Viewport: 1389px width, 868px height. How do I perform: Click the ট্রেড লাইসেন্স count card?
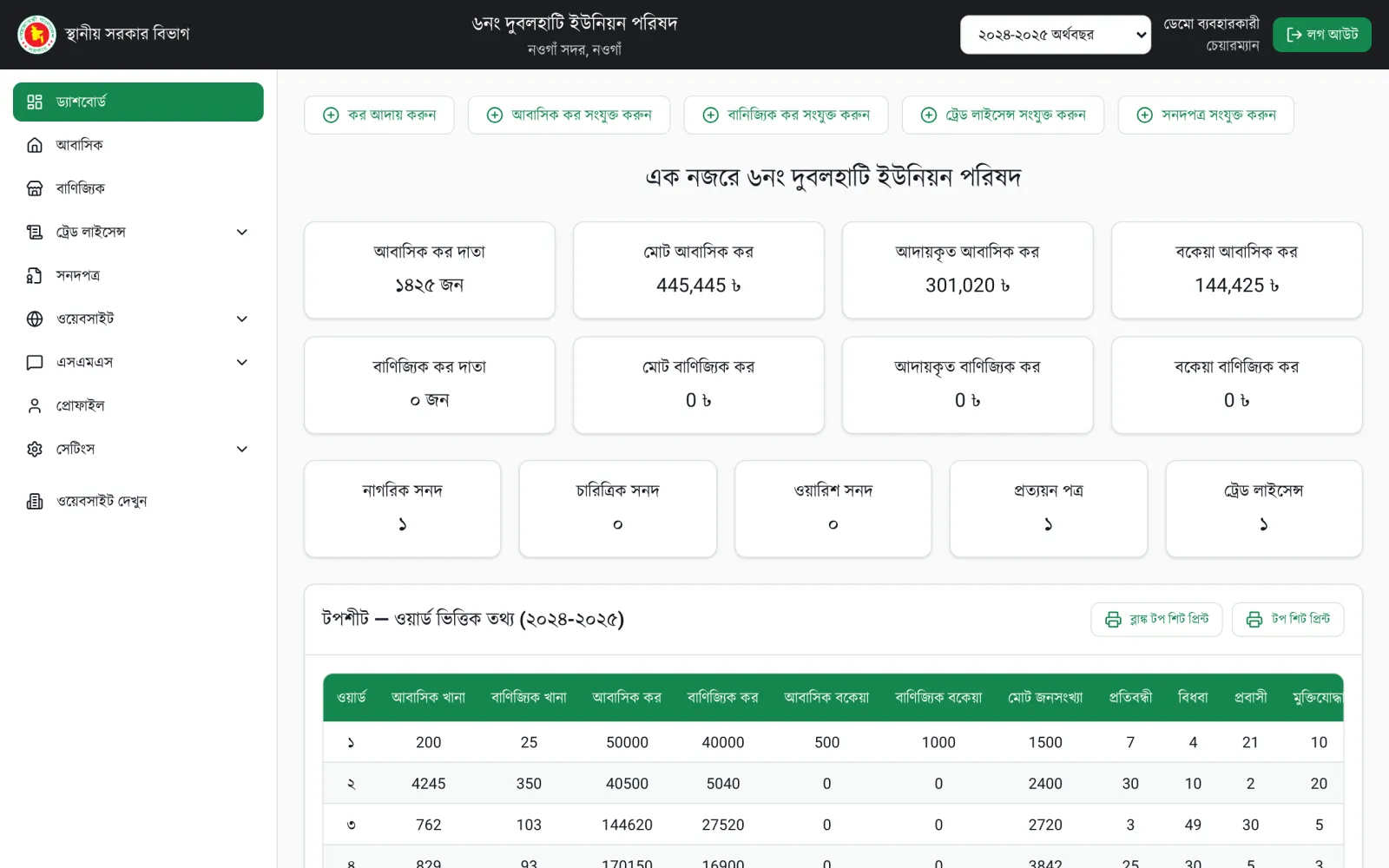[x=1264, y=509]
